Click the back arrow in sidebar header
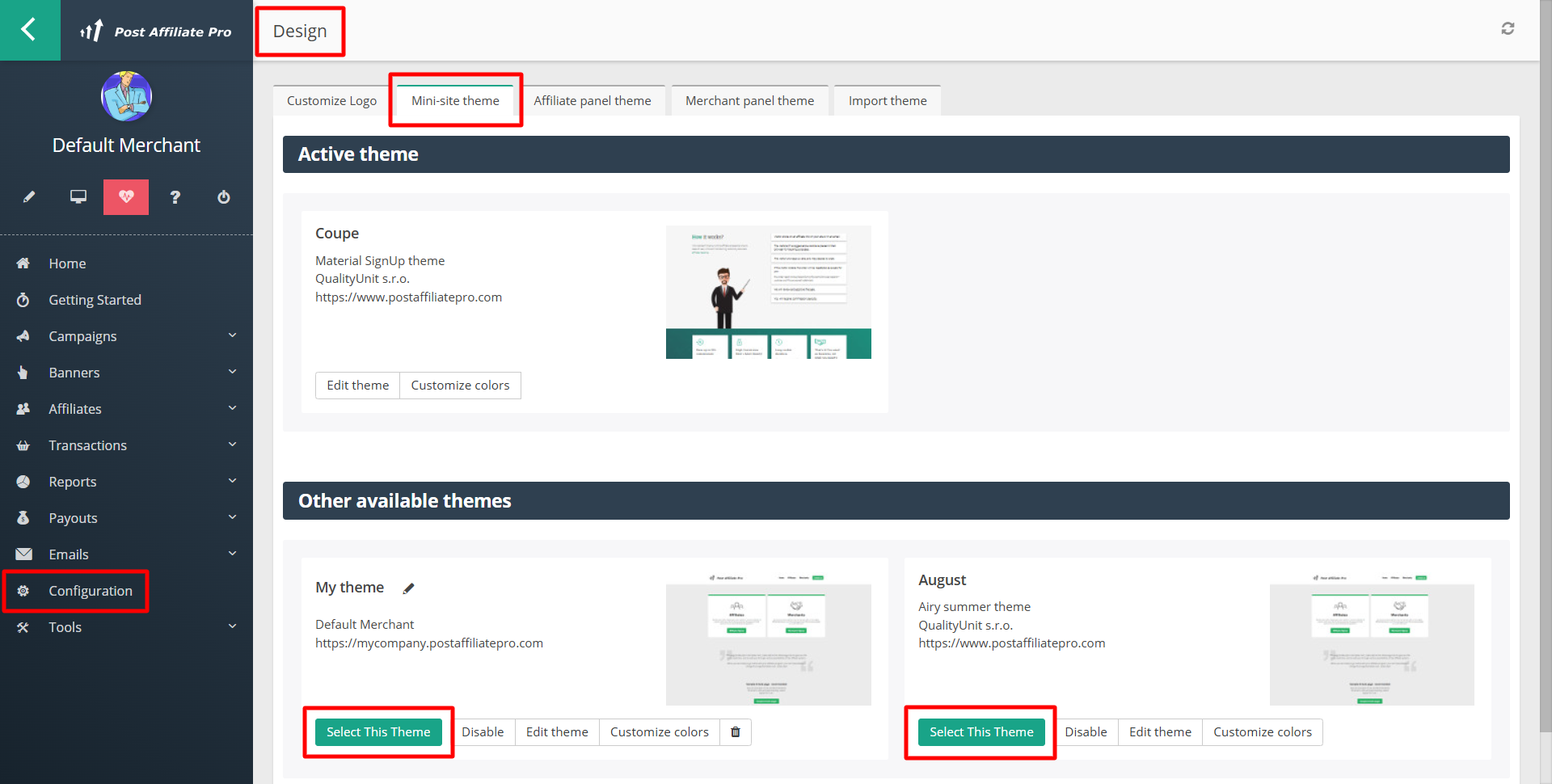Viewport: 1552px width, 784px height. point(29,30)
